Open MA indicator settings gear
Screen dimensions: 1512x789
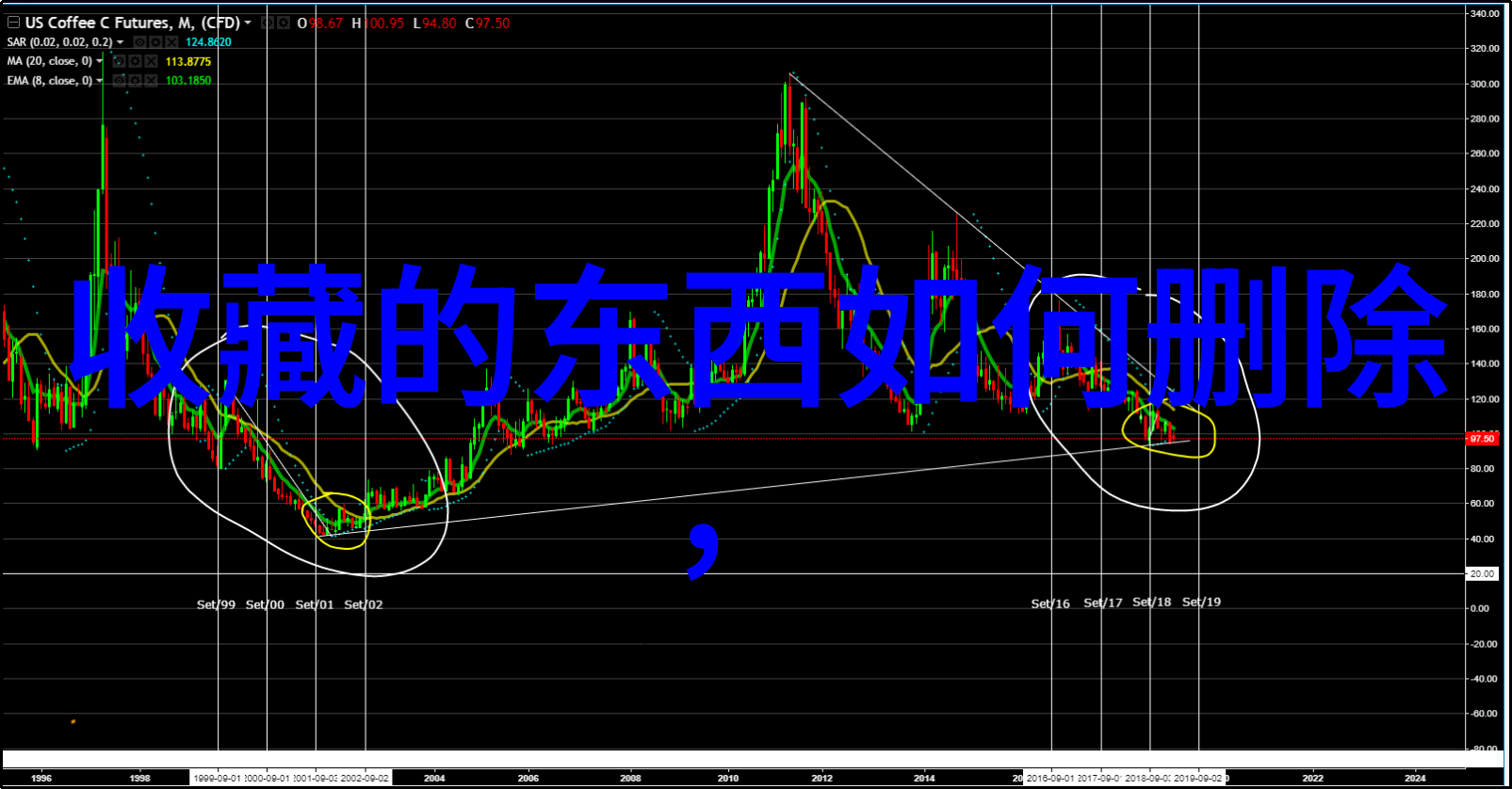pos(135,61)
